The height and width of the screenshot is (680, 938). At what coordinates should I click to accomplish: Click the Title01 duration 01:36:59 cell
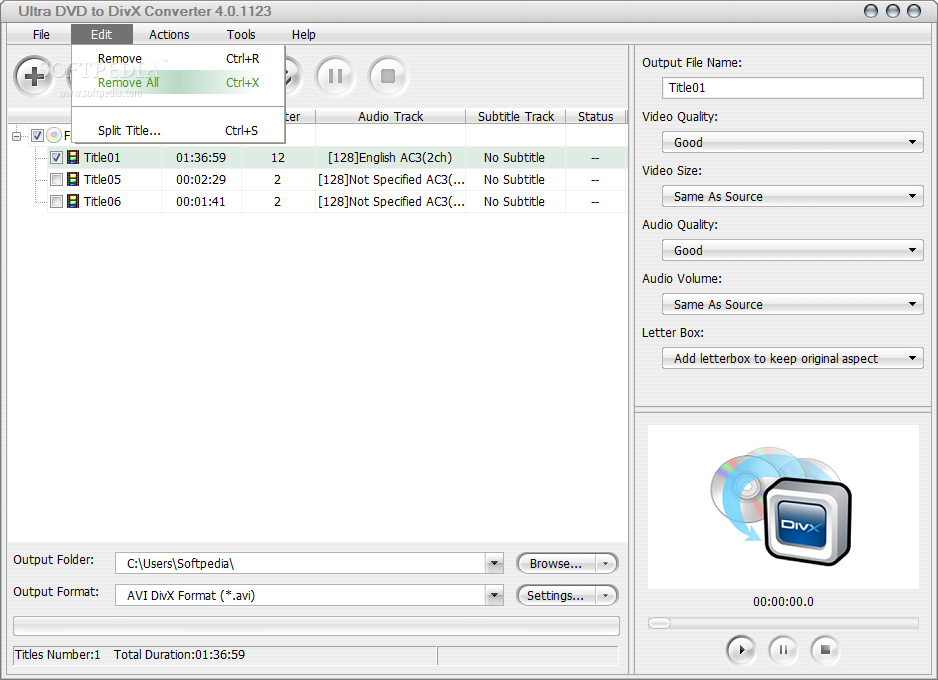coord(201,158)
